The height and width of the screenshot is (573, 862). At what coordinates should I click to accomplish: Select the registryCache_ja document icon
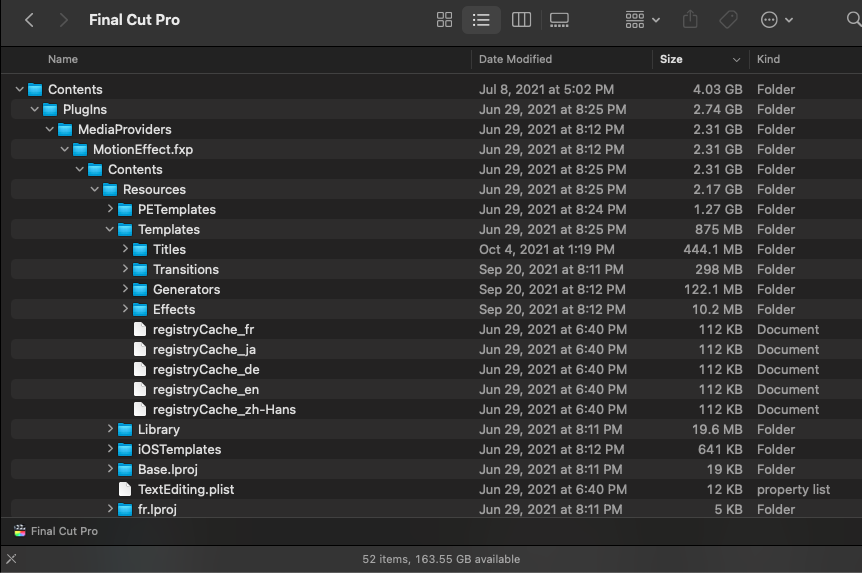pos(140,349)
